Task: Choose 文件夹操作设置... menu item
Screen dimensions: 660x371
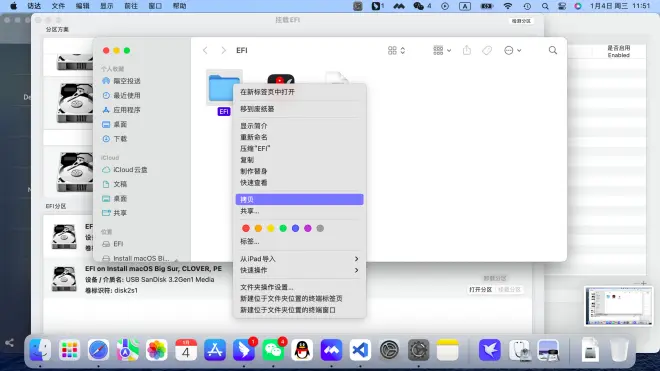Action: (299, 287)
